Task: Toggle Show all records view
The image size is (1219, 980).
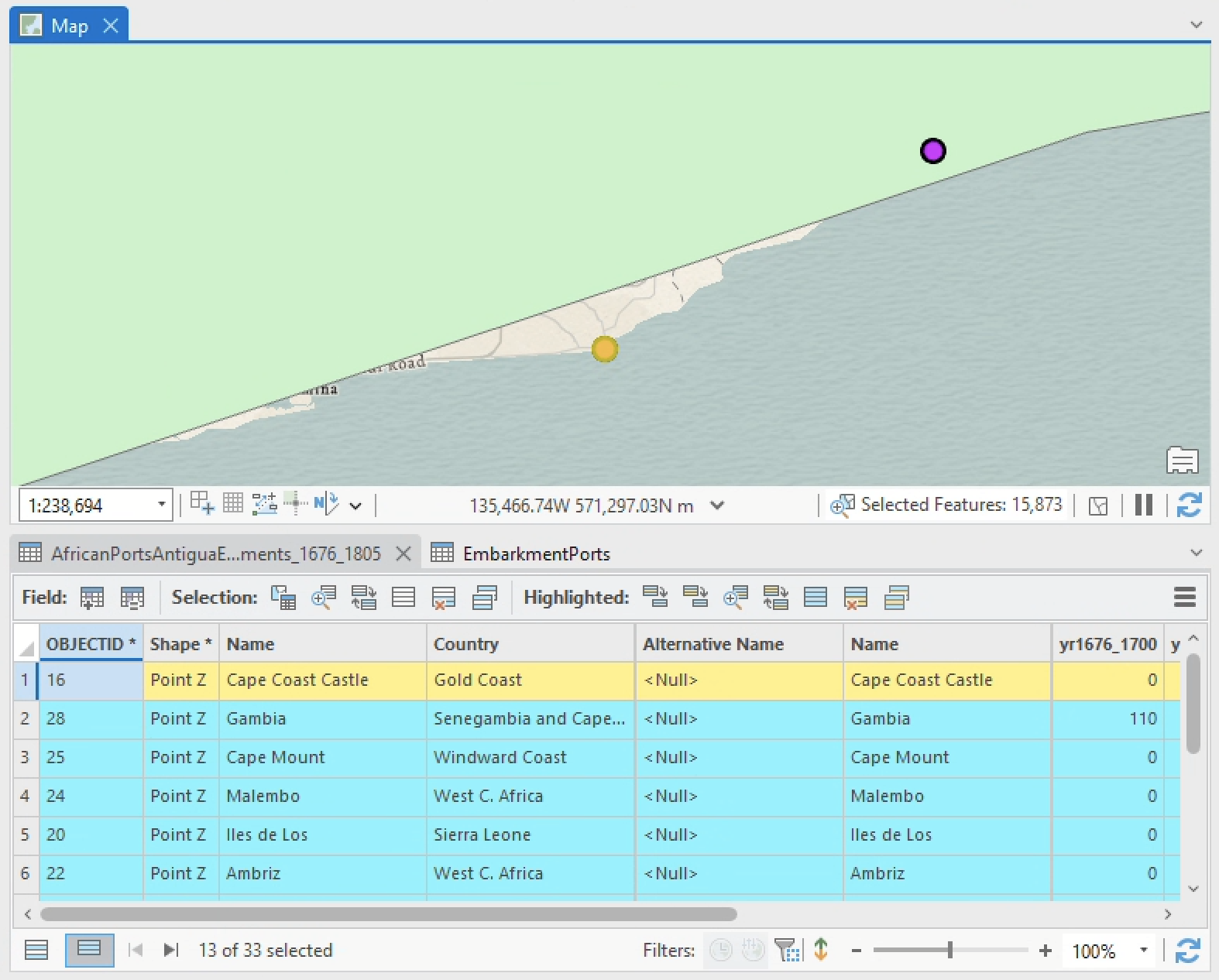Action: (x=36, y=950)
